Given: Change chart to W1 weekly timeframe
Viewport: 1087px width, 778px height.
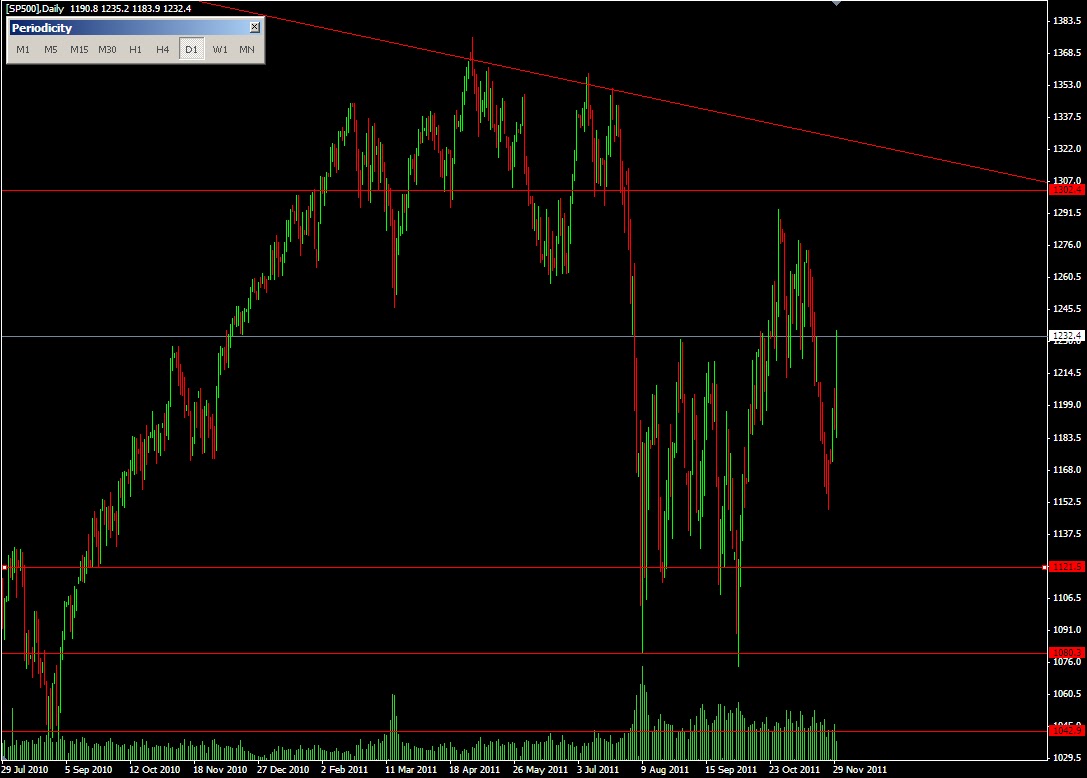Looking at the screenshot, I should pyautogui.click(x=220, y=49).
